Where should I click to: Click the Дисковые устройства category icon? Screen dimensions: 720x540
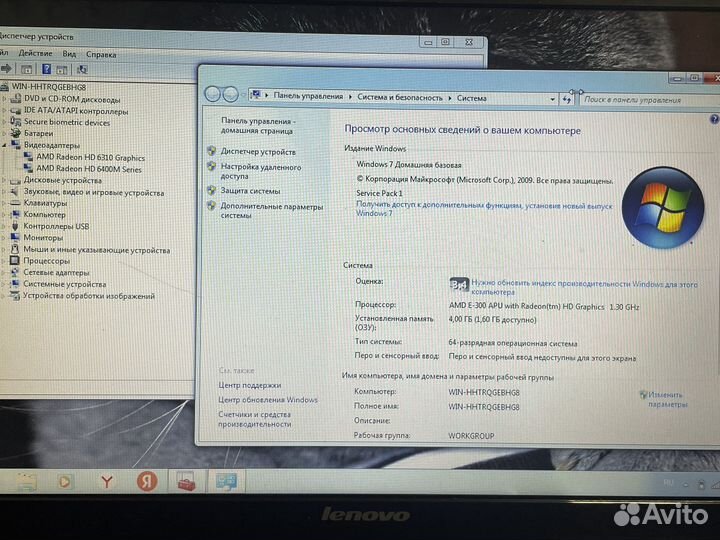tap(16, 180)
